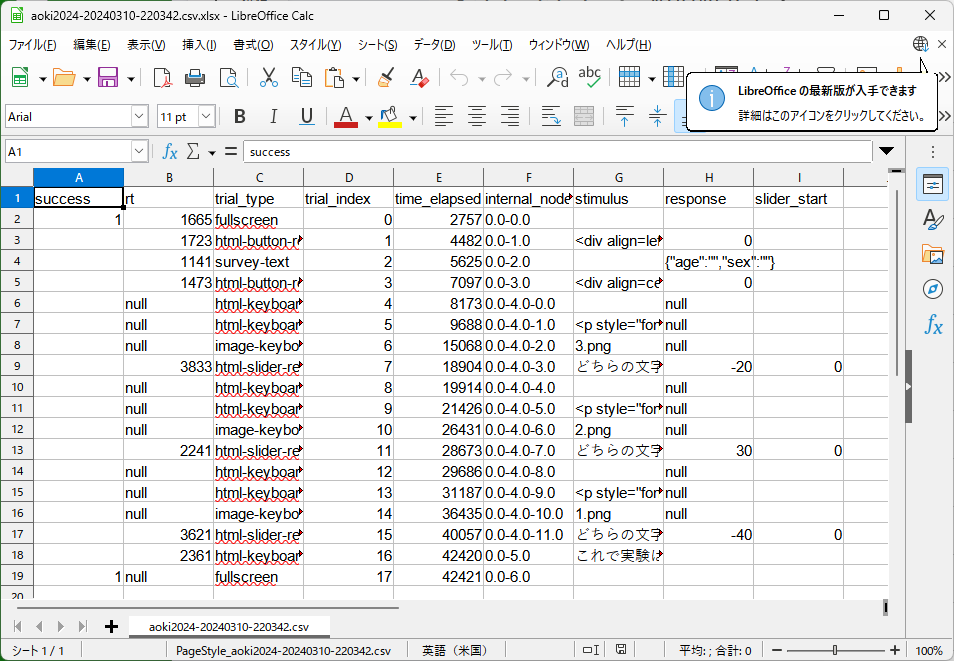Click the formula equals sign icon
Screen dimensions: 954x661
tap(231, 151)
